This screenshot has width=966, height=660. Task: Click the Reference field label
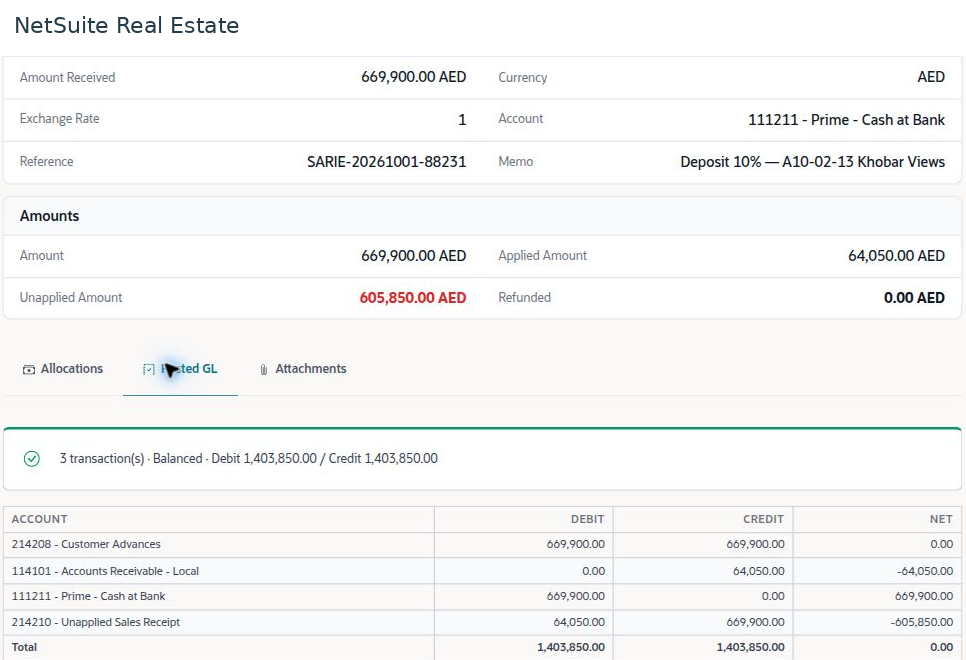pyautogui.click(x=46, y=161)
